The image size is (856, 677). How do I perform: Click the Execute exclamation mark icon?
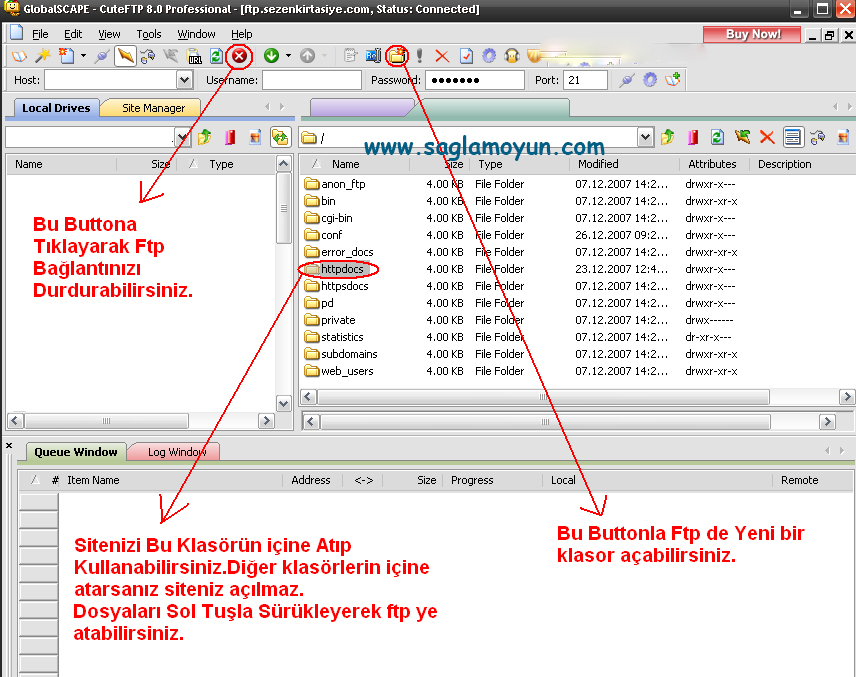click(419, 56)
